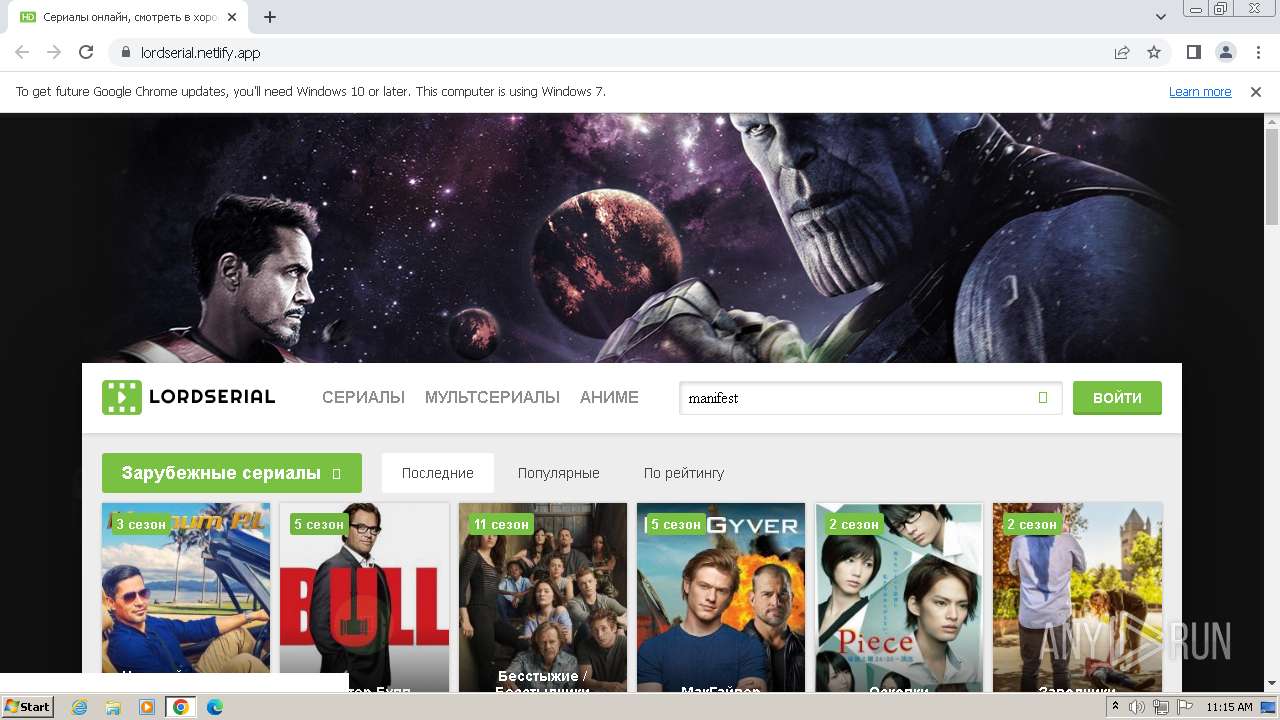Click scrollbar down arrow
Screen dimensions: 1280x720
tap(1272, 683)
